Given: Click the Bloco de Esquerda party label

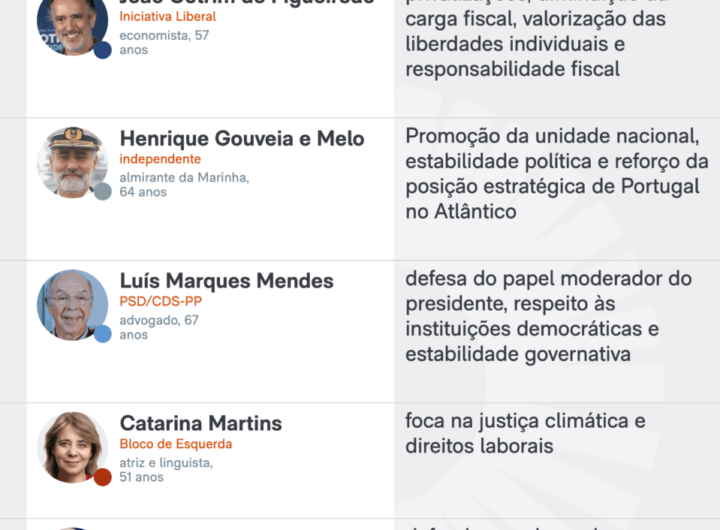Looking at the screenshot, I should pos(176,444).
